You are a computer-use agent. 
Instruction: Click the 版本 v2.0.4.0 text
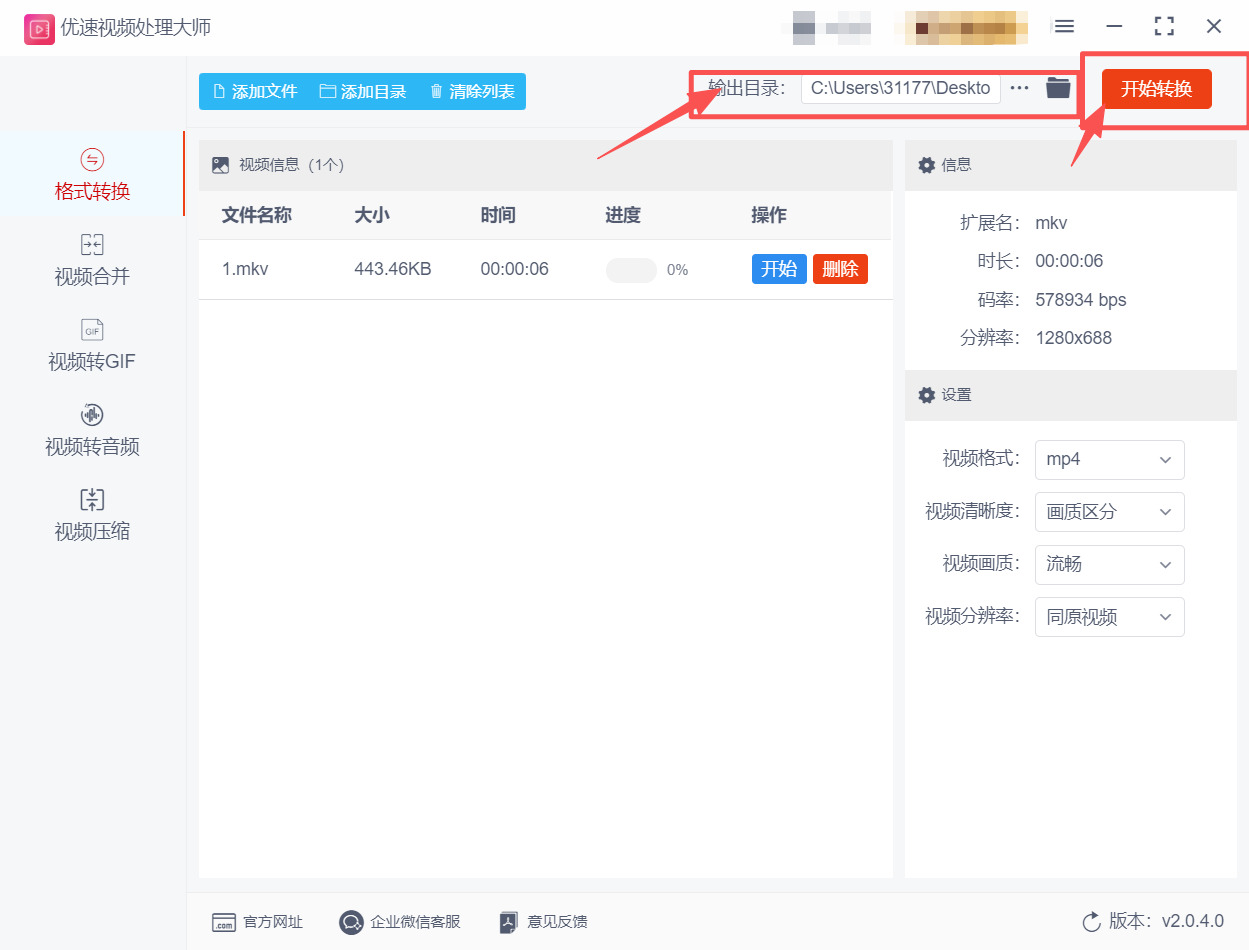tap(1166, 922)
